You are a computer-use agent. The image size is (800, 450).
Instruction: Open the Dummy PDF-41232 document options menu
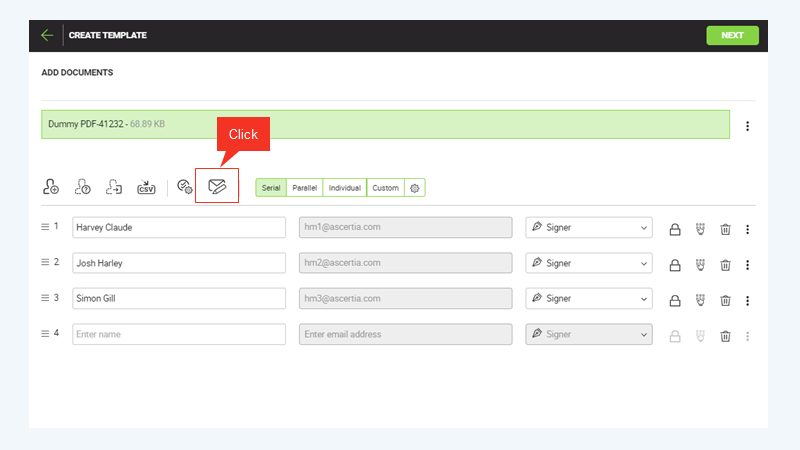[747, 126]
